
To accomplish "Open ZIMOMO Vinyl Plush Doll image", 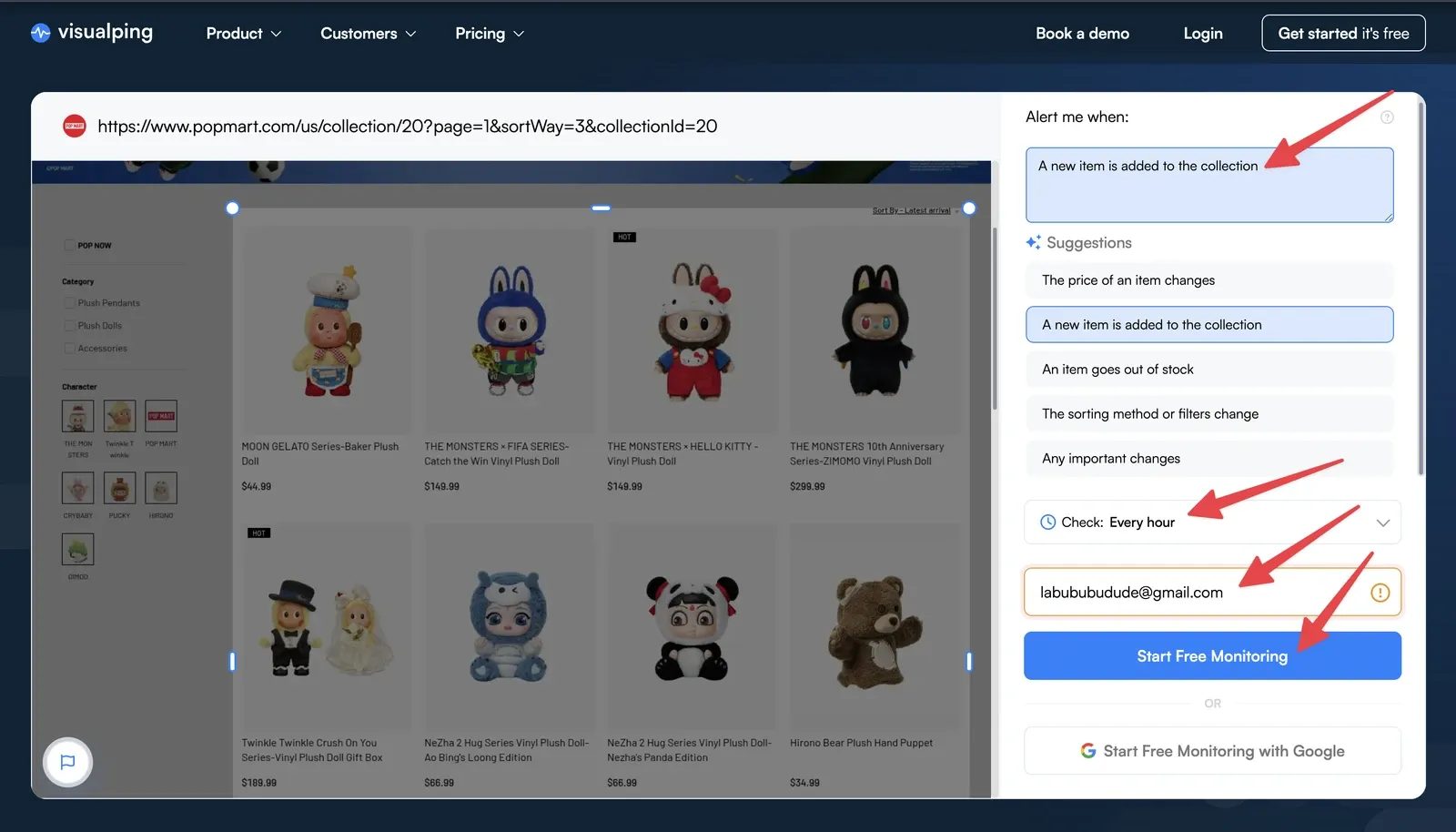I will tap(875, 330).
